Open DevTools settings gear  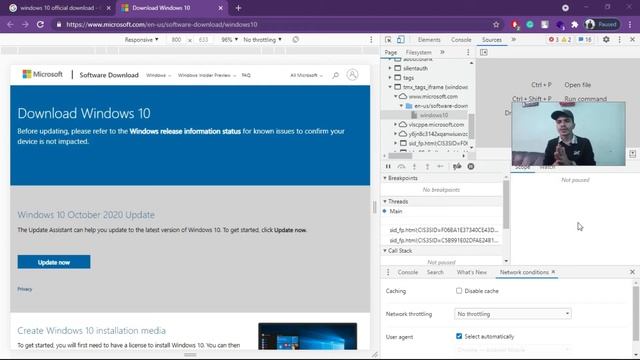606,40
